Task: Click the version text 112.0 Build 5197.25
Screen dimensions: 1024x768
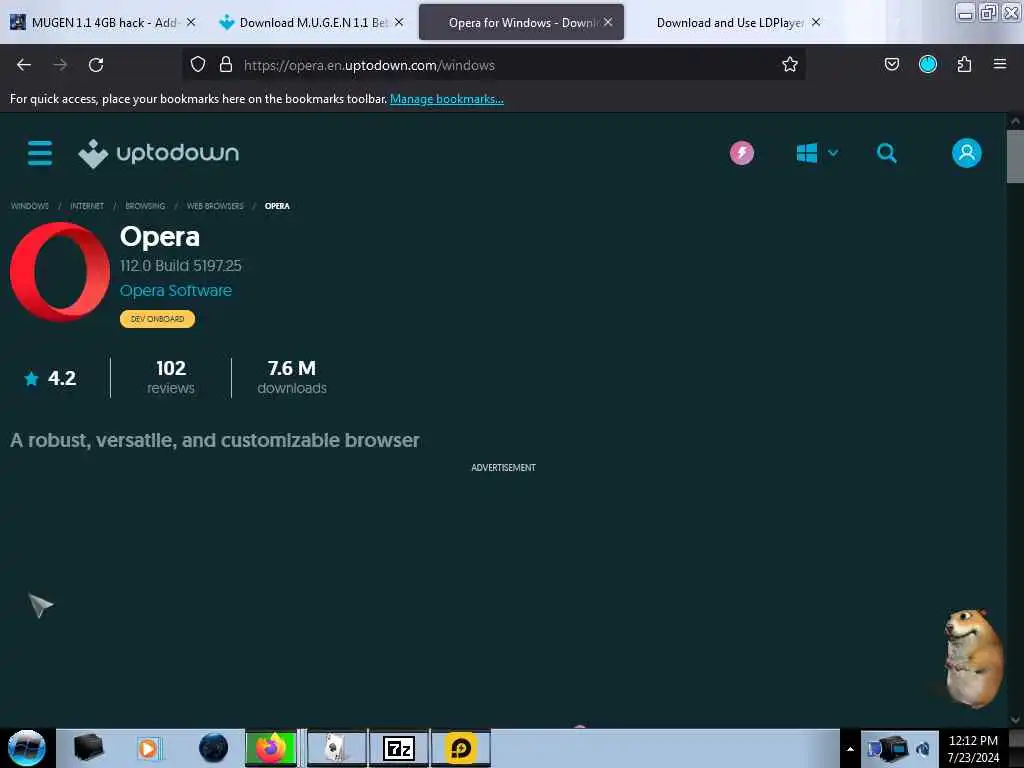Action: tap(181, 266)
